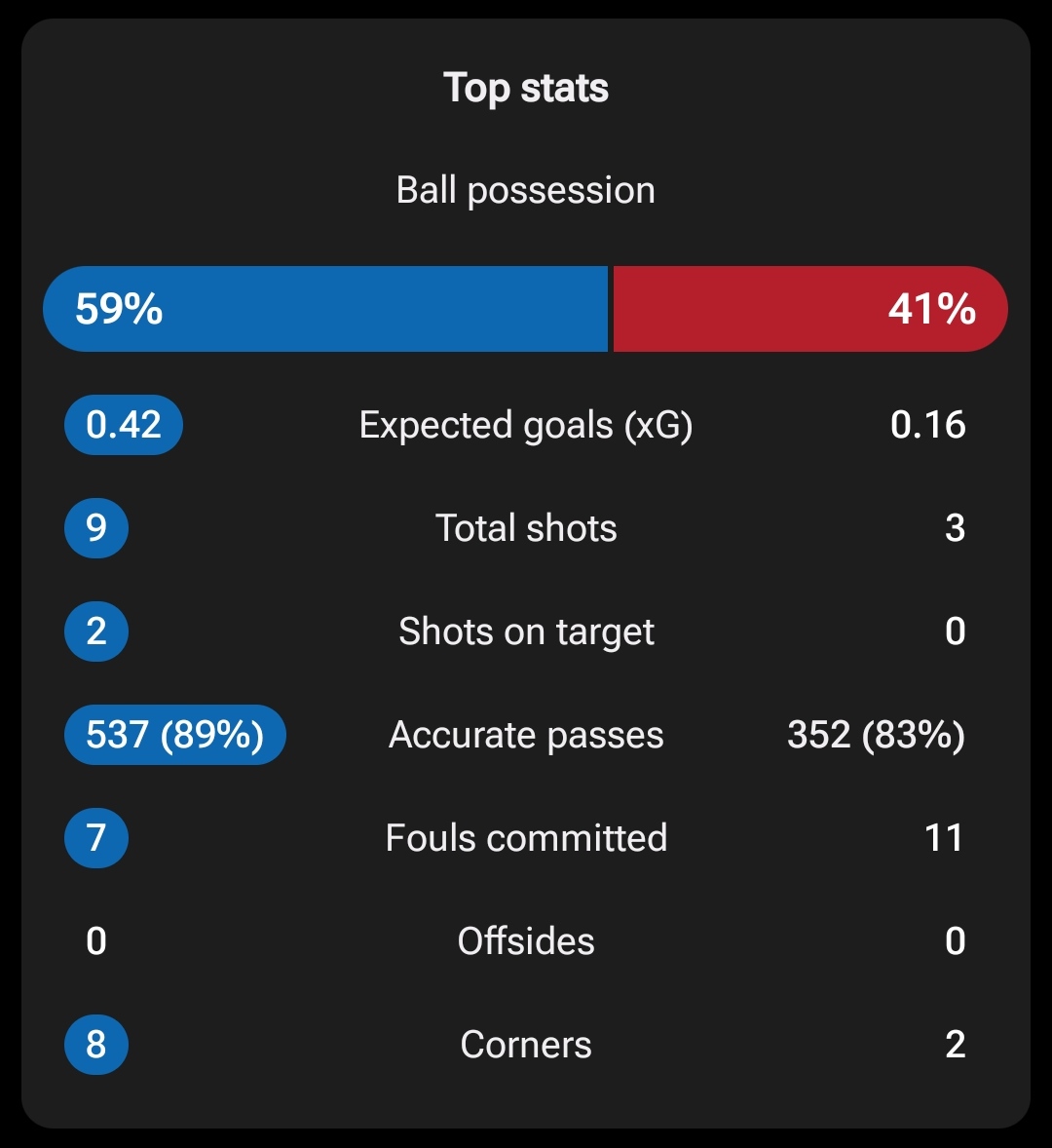Image resolution: width=1052 pixels, height=1148 pixels.
Task: Select the blue 59% possession bar segment
Action: coord(325,309)
